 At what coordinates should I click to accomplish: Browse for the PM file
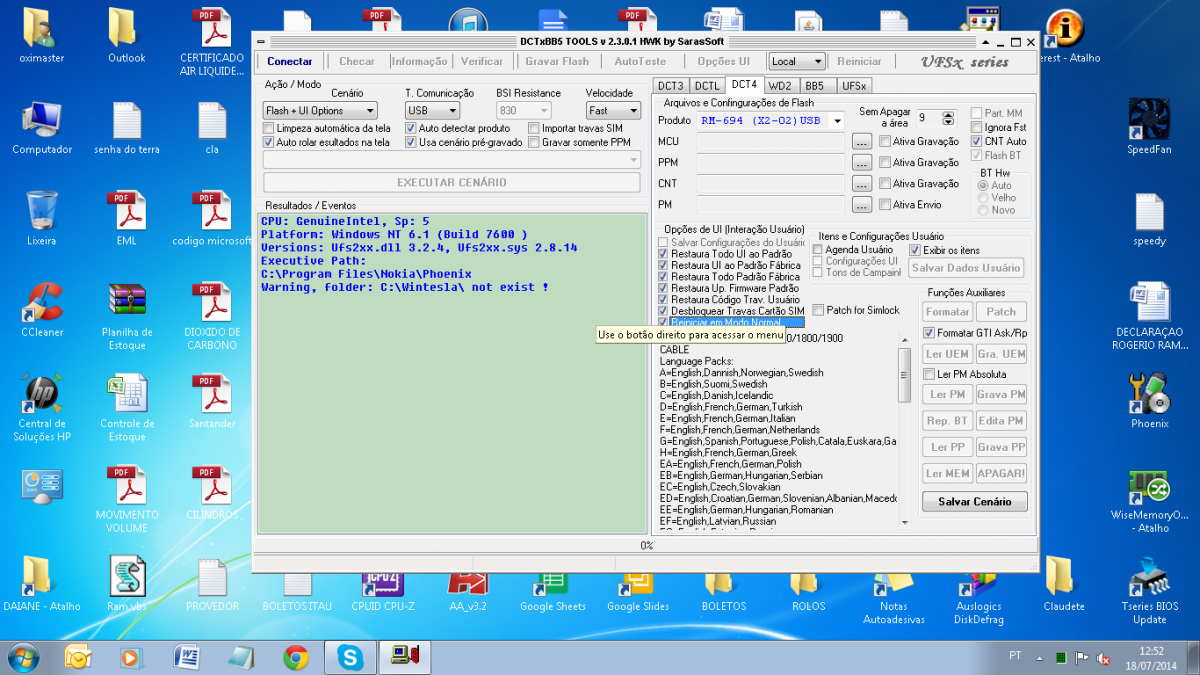862,205
